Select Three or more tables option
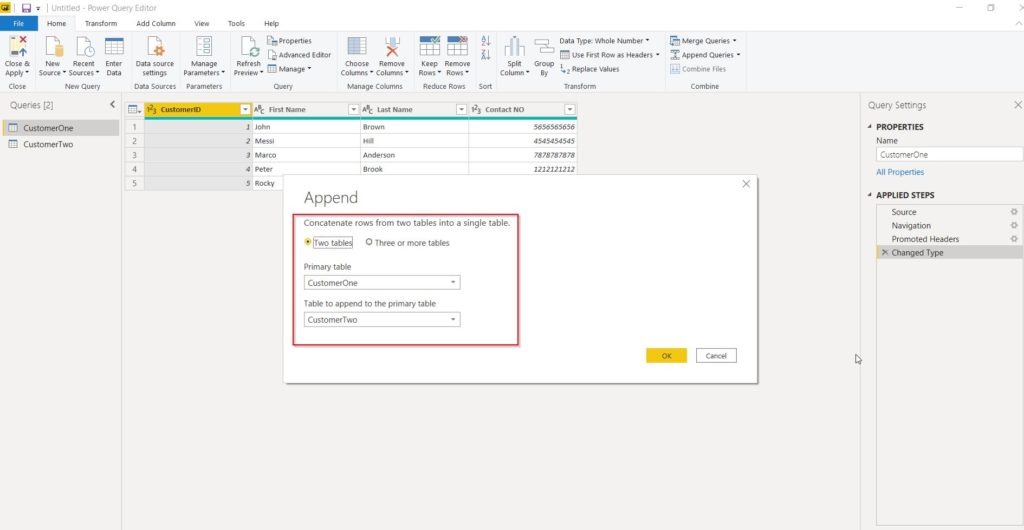 pyautogui.click(x=369, y=242)
